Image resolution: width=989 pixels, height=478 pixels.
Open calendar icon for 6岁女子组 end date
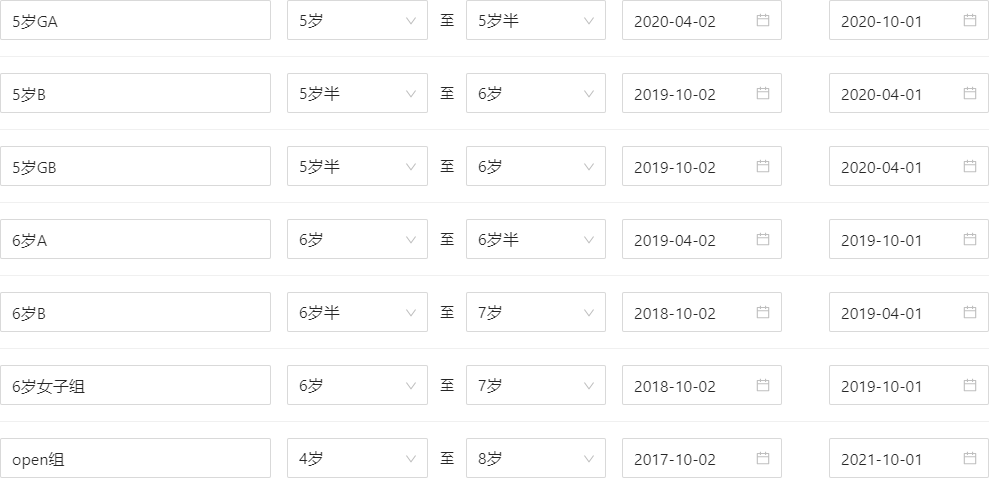coord(970,385)
